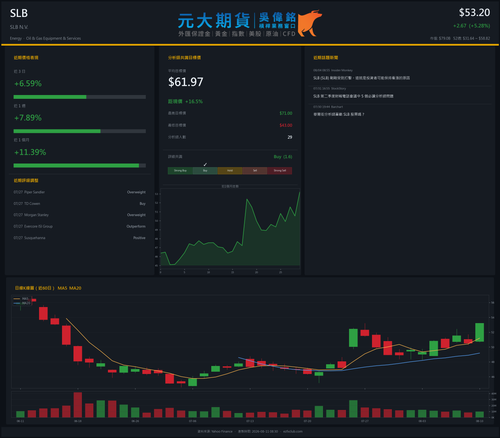
Task: Click the +11.39% one-month performance bar
Action: 79,166
